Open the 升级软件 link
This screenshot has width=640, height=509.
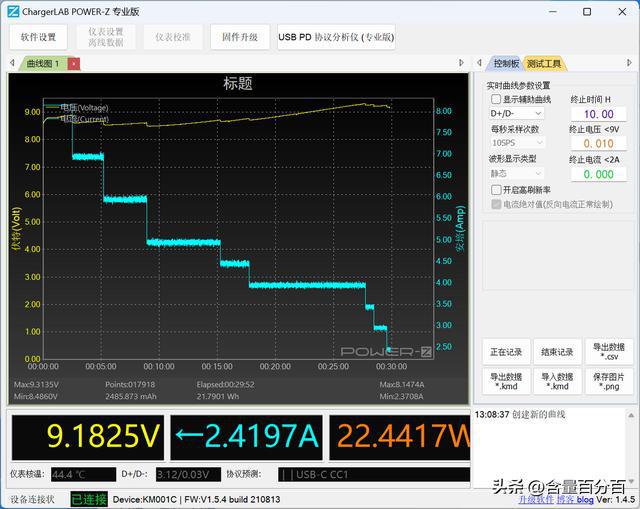click(536, 500)
